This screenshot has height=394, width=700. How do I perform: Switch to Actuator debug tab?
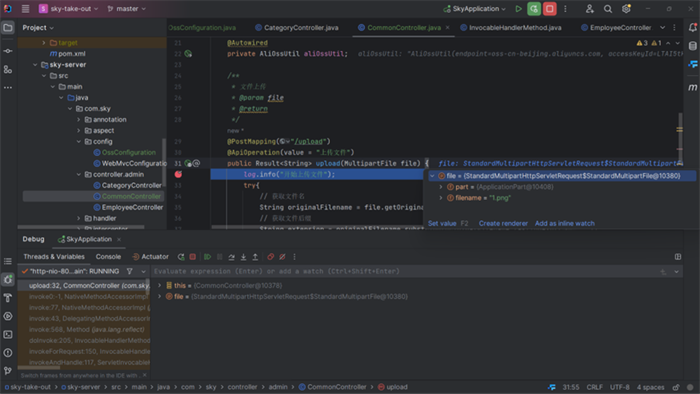tap(150, 257)
